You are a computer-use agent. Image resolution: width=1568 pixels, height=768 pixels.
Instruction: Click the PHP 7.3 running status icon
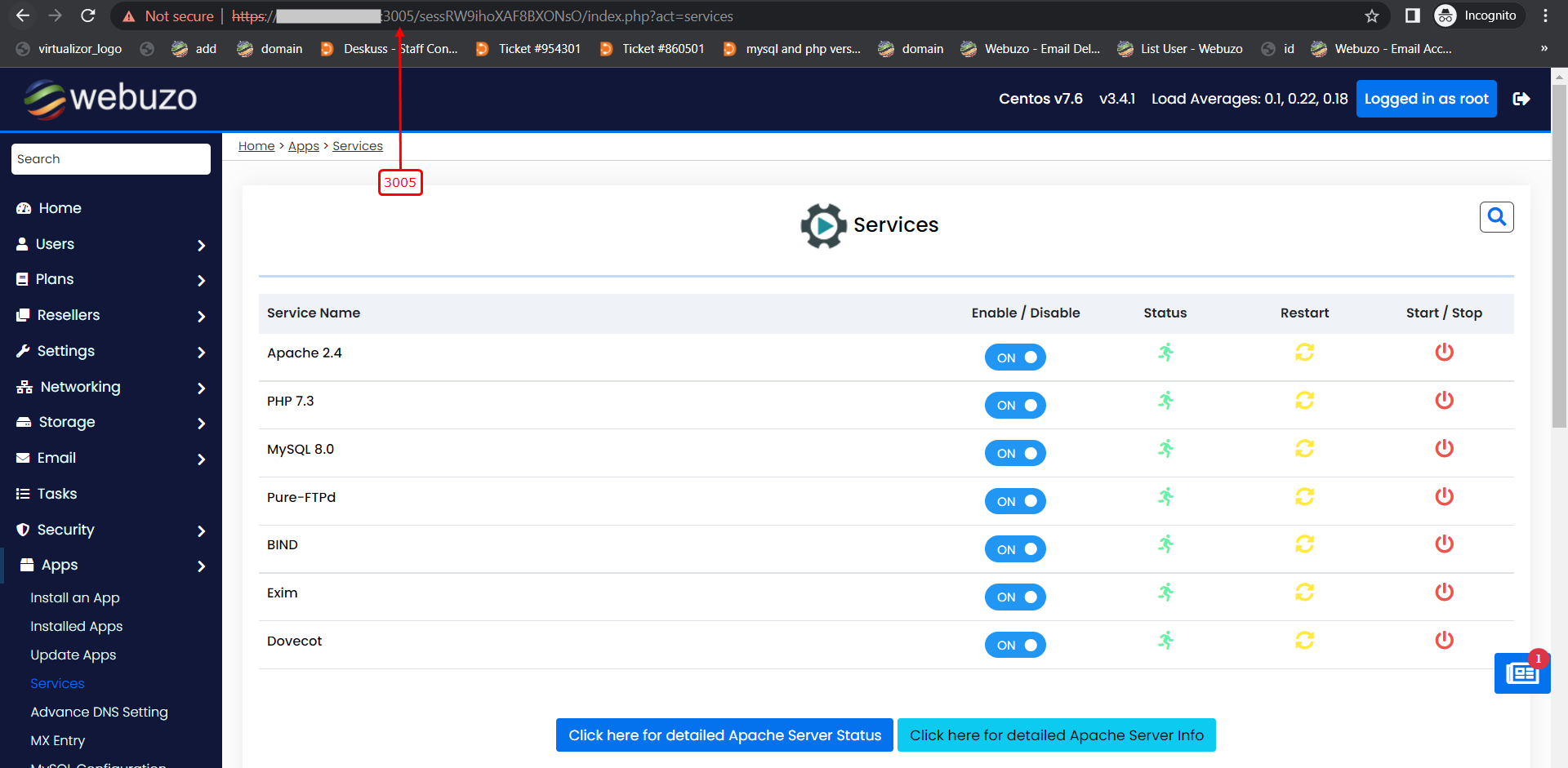tap(1165, 401)
